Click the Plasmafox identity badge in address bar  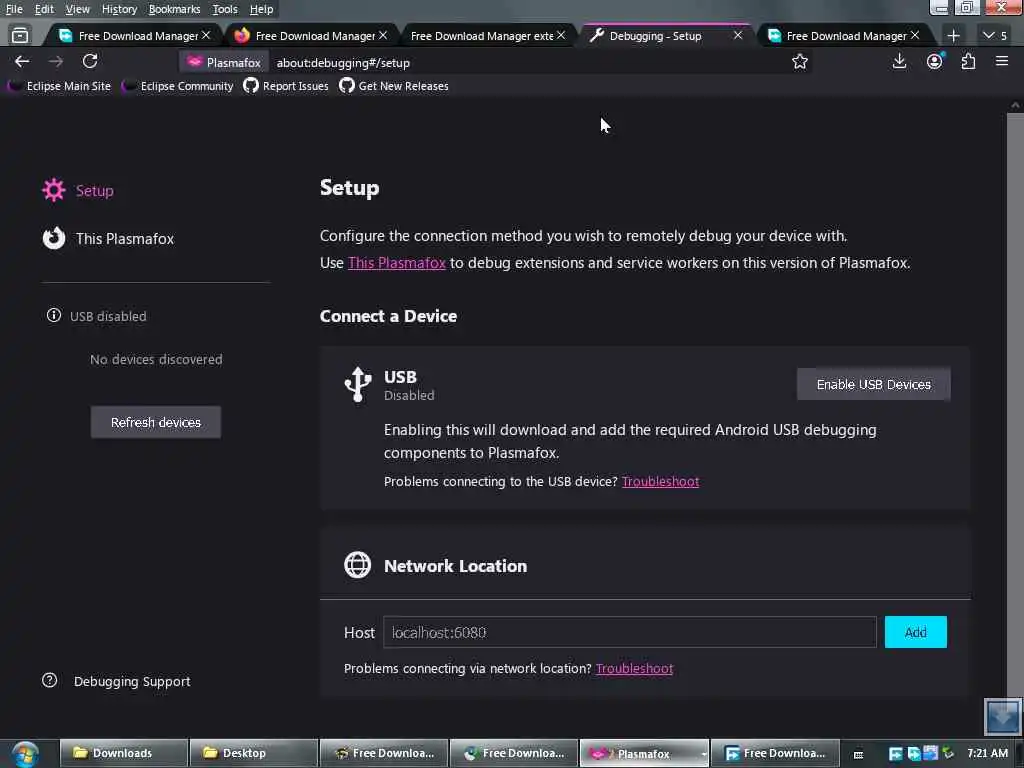(224, 63)
